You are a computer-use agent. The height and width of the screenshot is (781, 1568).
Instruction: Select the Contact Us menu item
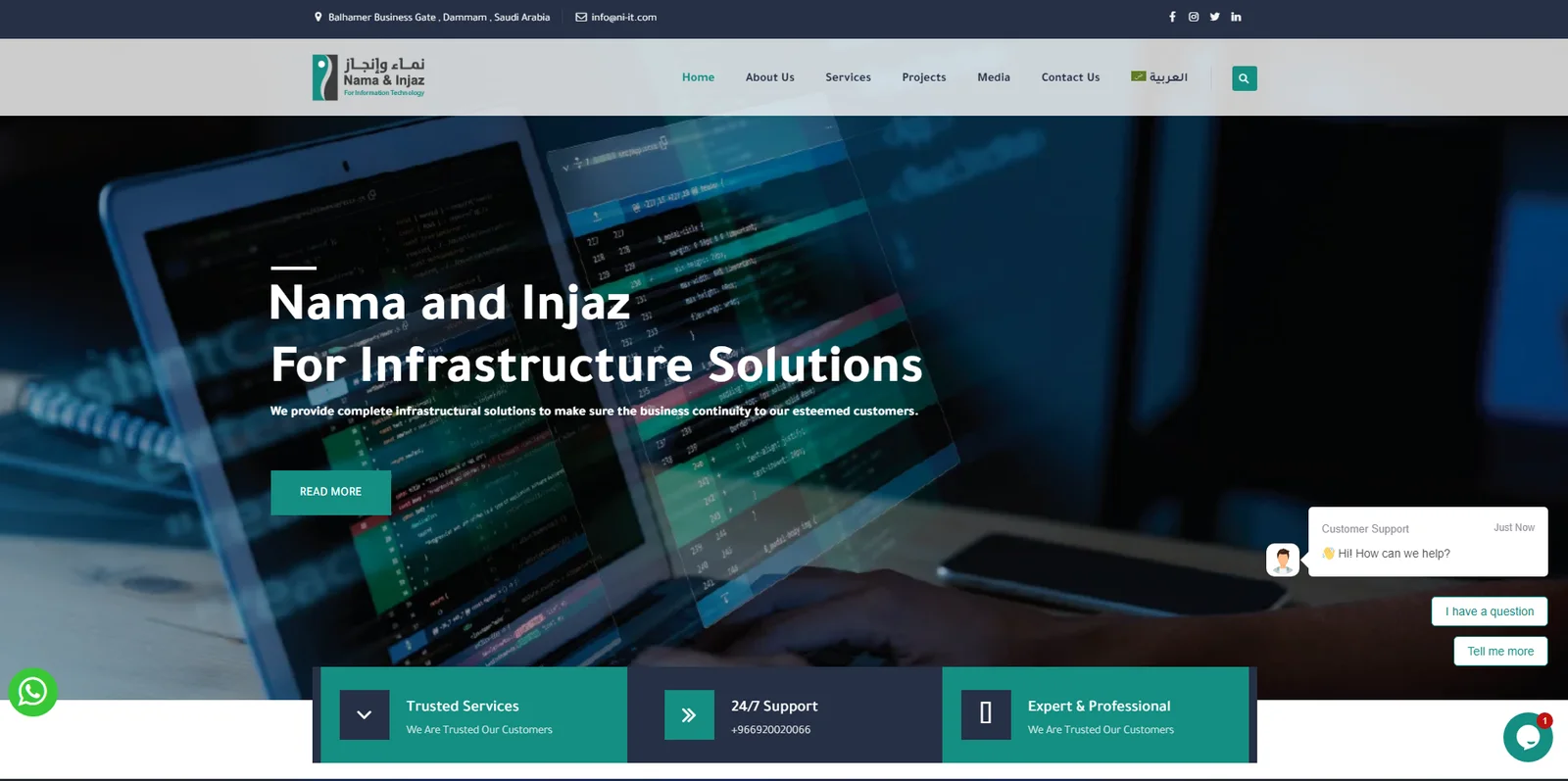pyautogui.click(x=1070, y=77)
